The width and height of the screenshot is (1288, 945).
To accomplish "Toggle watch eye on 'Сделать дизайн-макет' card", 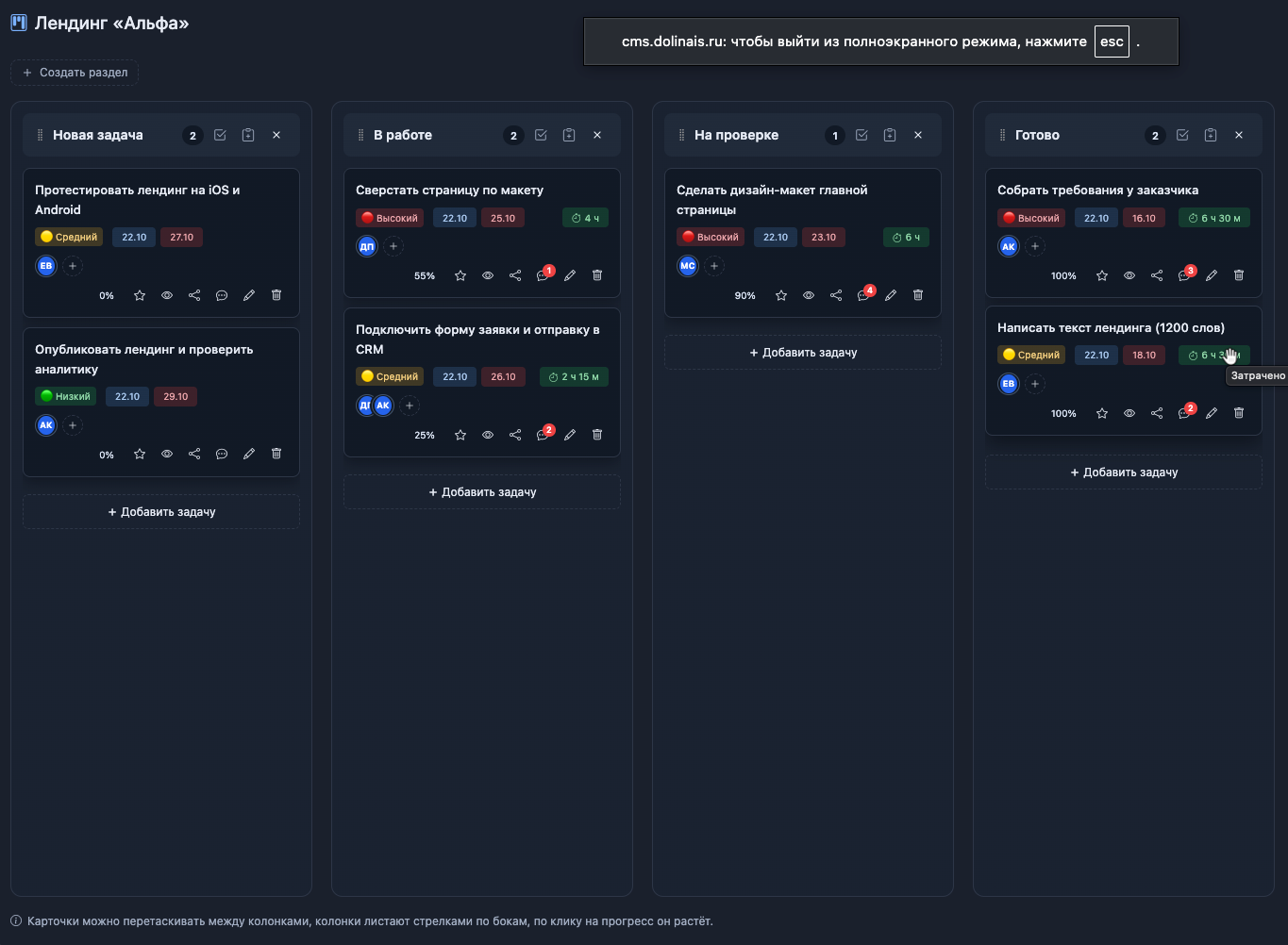I will click(809, 295).
